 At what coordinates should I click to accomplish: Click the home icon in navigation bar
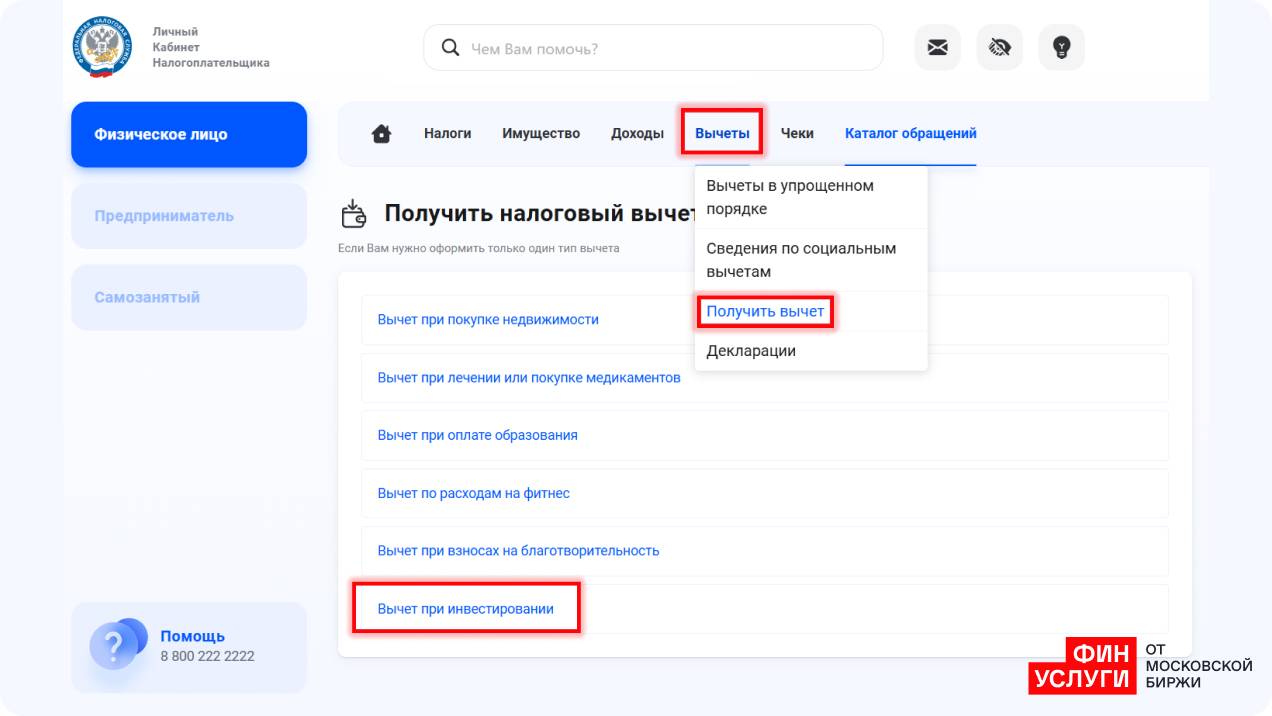click(x=381, y=134)
